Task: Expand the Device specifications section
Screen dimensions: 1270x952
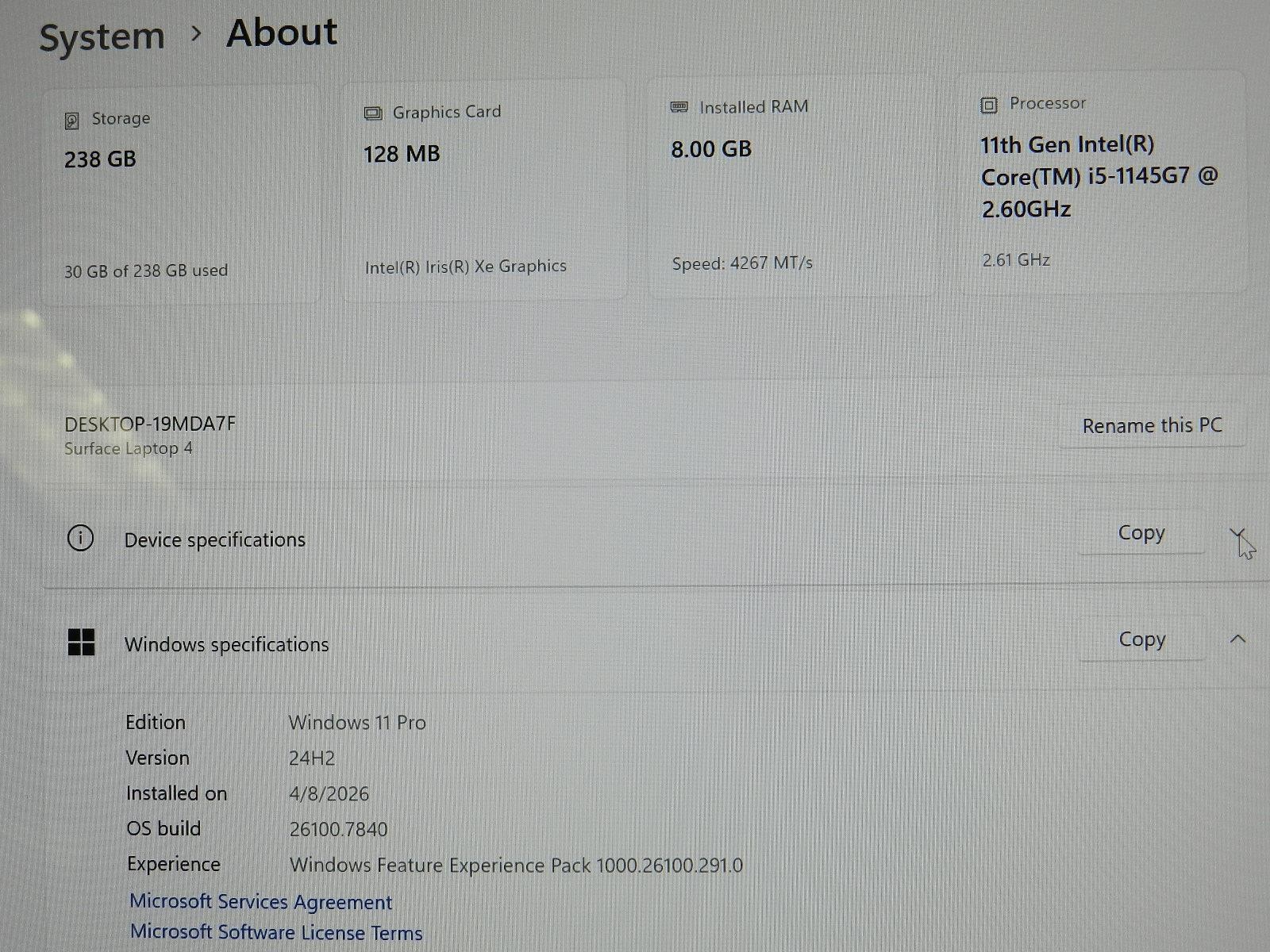Action: pyautogui.click(x=1238, y=534)
